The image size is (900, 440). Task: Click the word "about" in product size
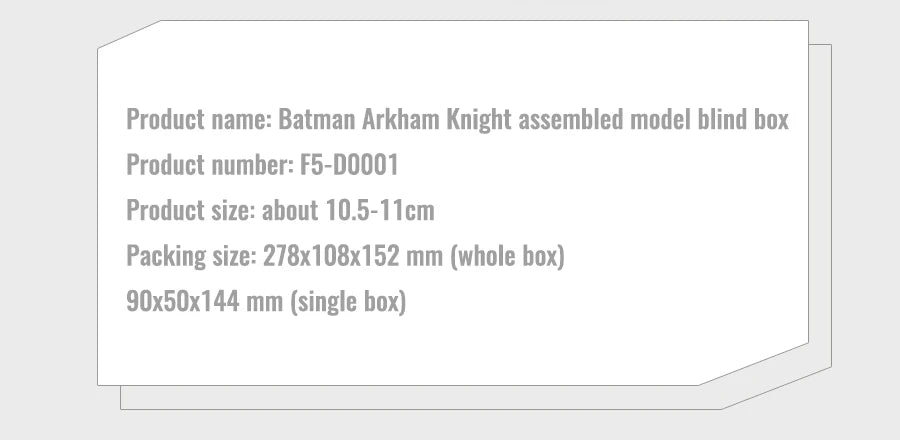pos(292,212)
